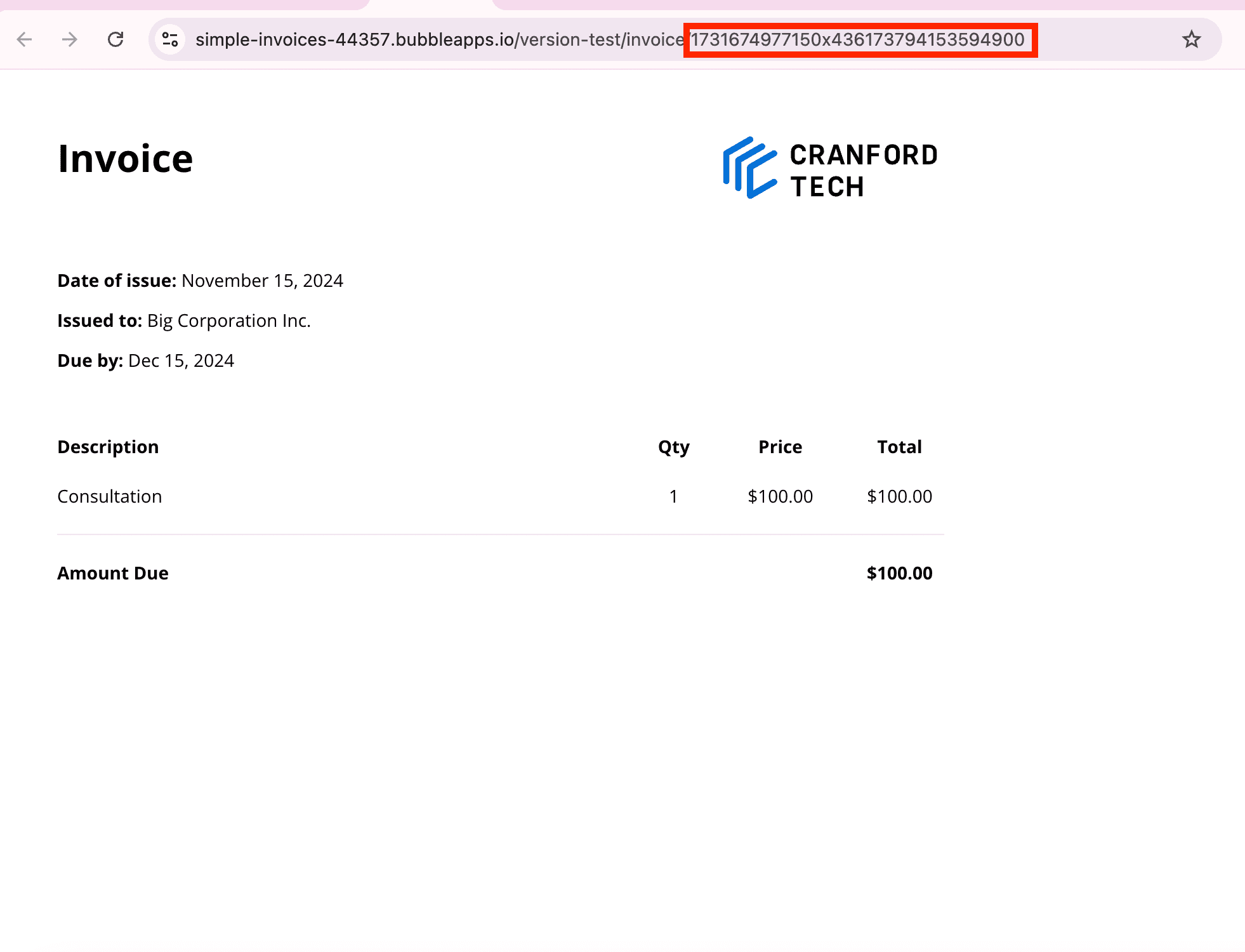Click the CRANFORD TECH company name
Viewport: 1245px width, 952px height.
(863, 171)
